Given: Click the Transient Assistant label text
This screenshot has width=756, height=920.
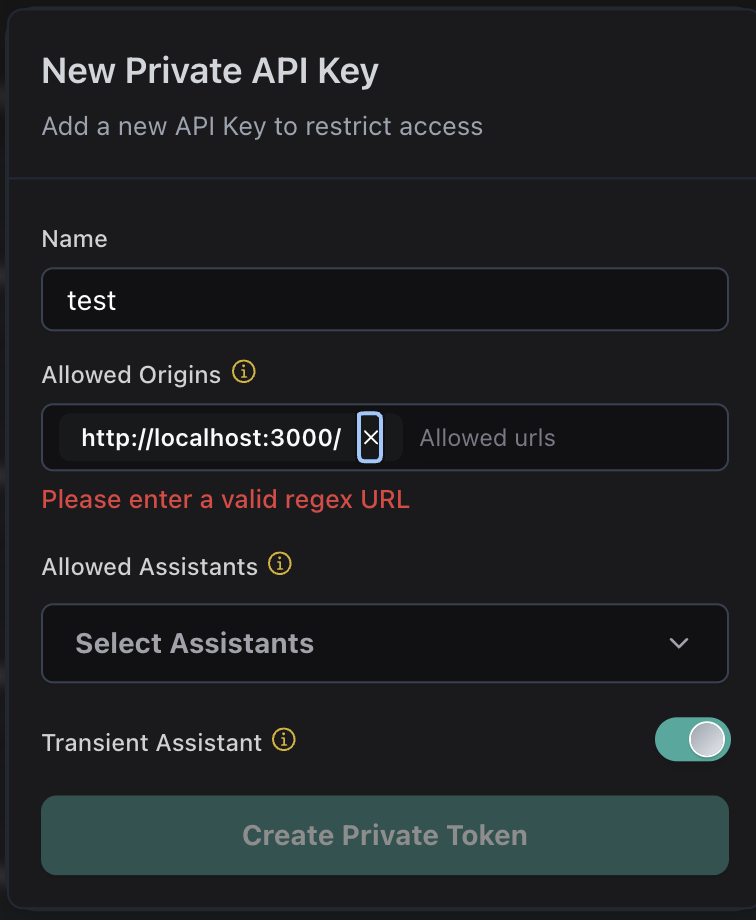Looking at the screenshot, I should pos(152,743).
